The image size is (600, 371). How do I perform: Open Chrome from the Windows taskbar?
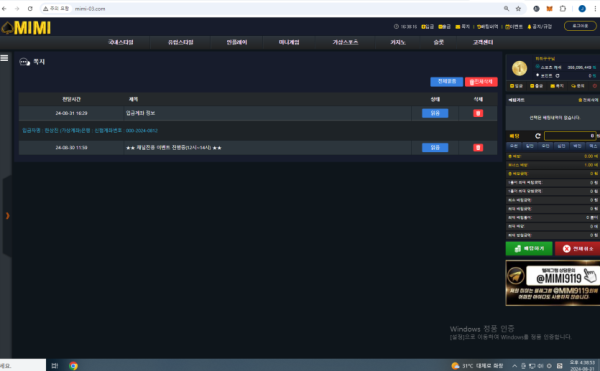73,366
